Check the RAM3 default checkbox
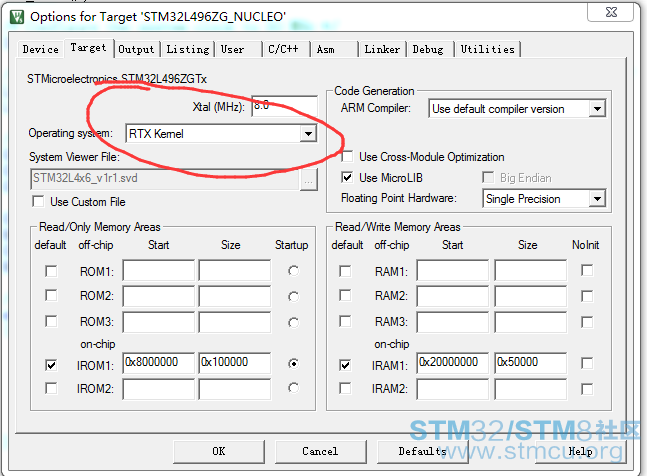The width and height of the screenshot is (647, 476). 345,321
